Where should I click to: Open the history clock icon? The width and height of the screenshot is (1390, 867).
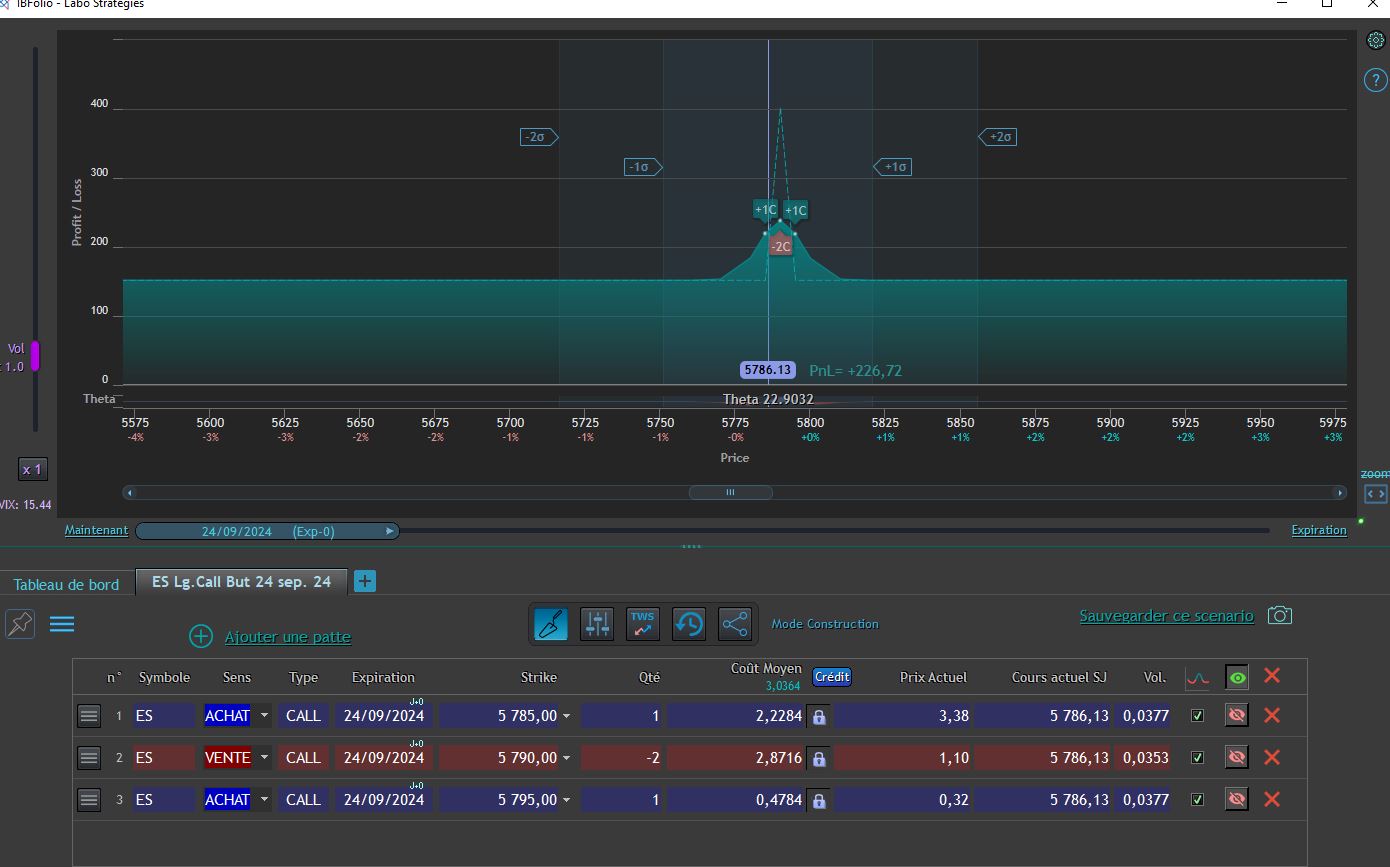tap(688, 624)
